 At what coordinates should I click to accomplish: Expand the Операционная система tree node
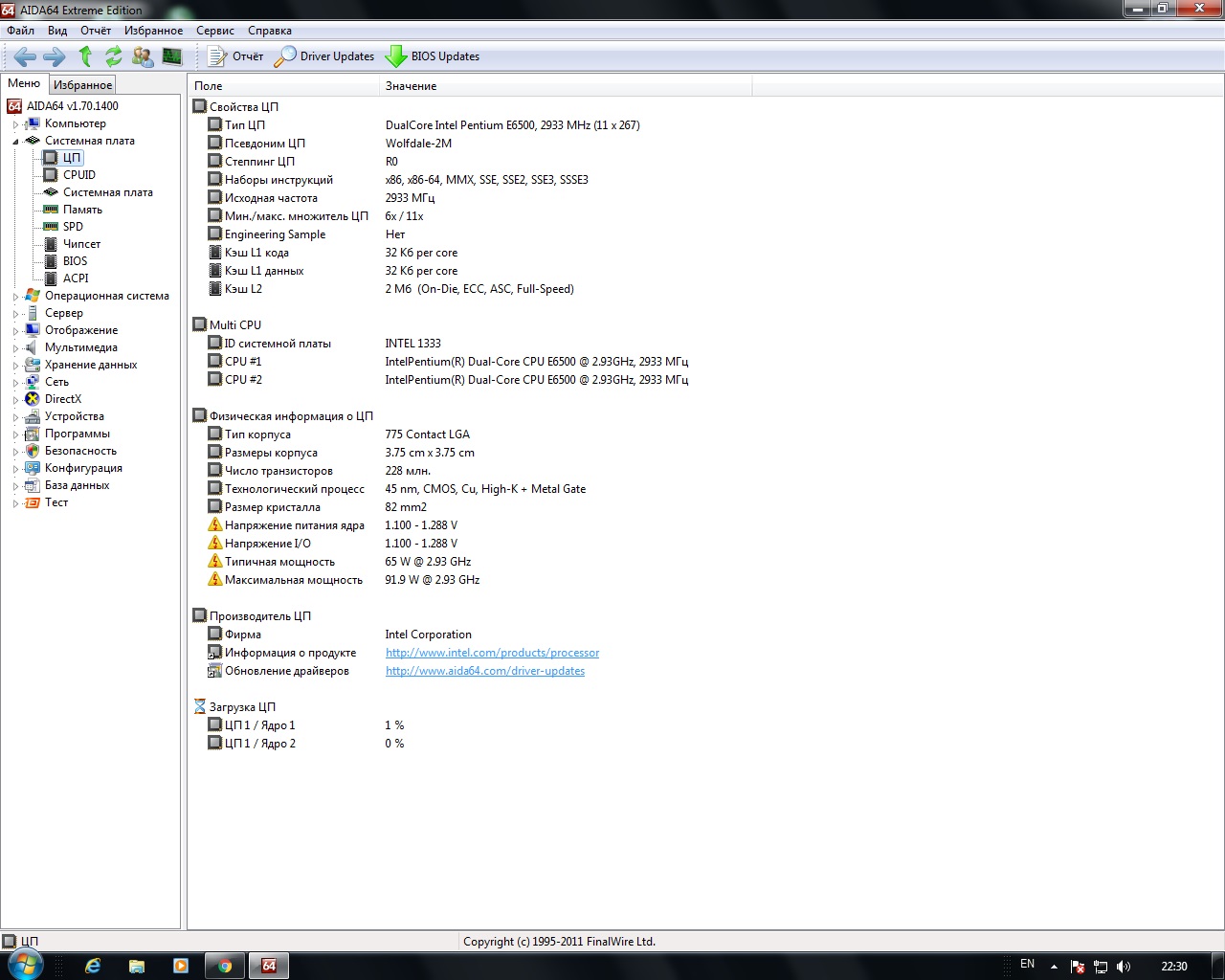(x=15, y=297)
